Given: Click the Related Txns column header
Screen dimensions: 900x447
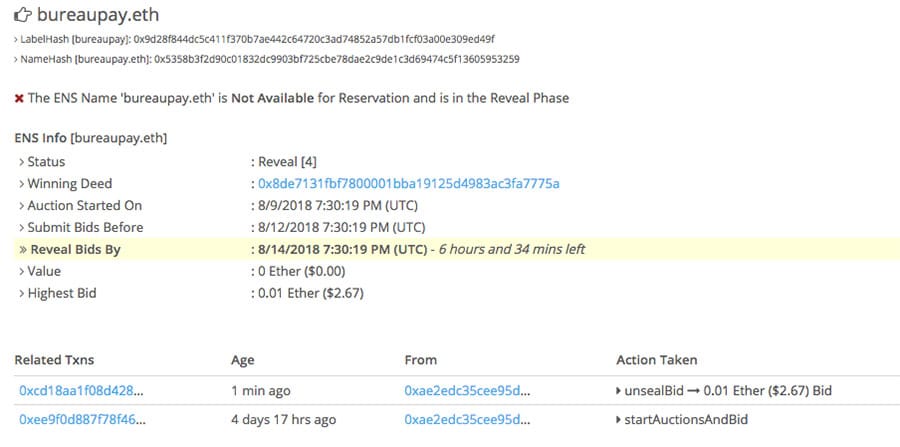Looking at the screenshot, I should point(56,360).
